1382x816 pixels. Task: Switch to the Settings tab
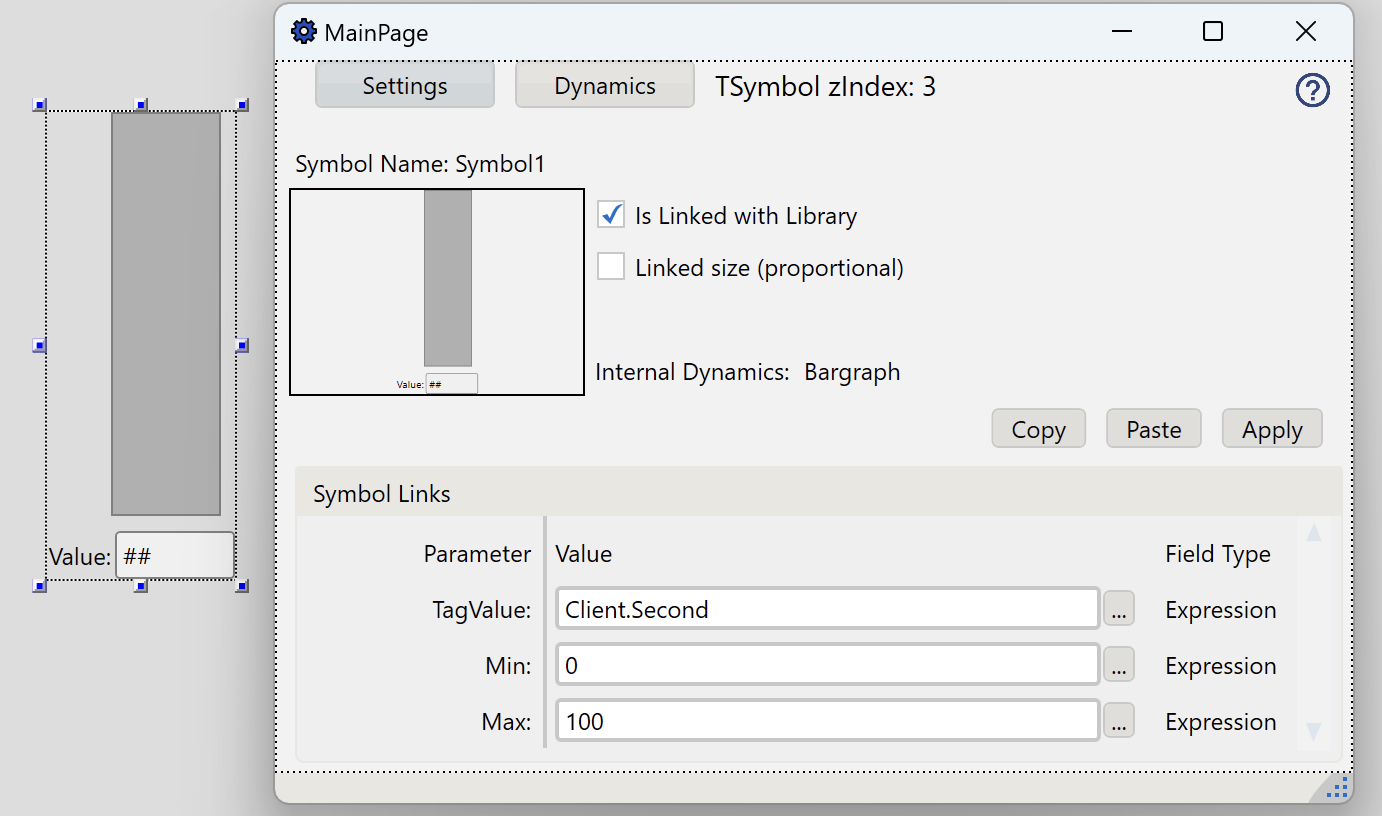[405, 86]
